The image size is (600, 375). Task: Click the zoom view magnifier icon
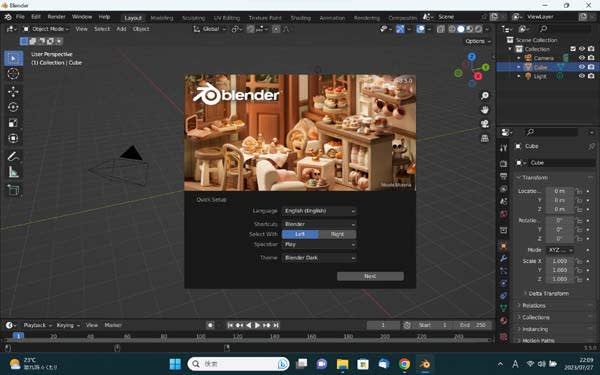484,96
